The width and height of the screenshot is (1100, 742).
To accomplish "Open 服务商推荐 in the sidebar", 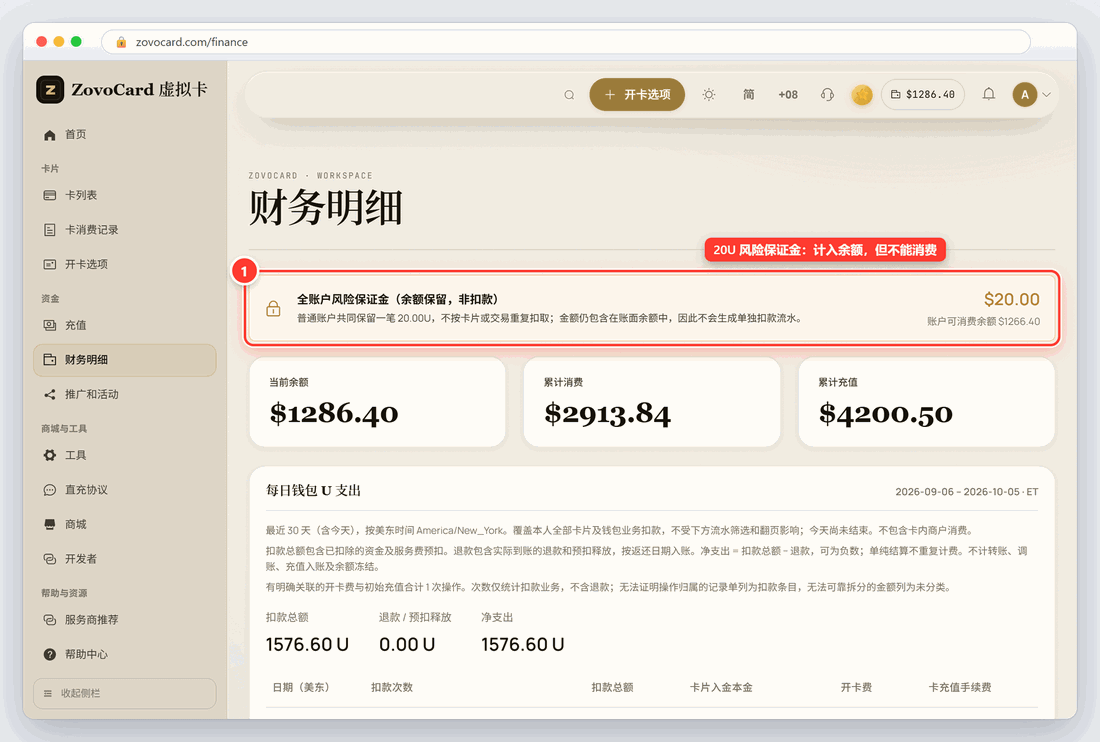I will [x=125, y=620].
